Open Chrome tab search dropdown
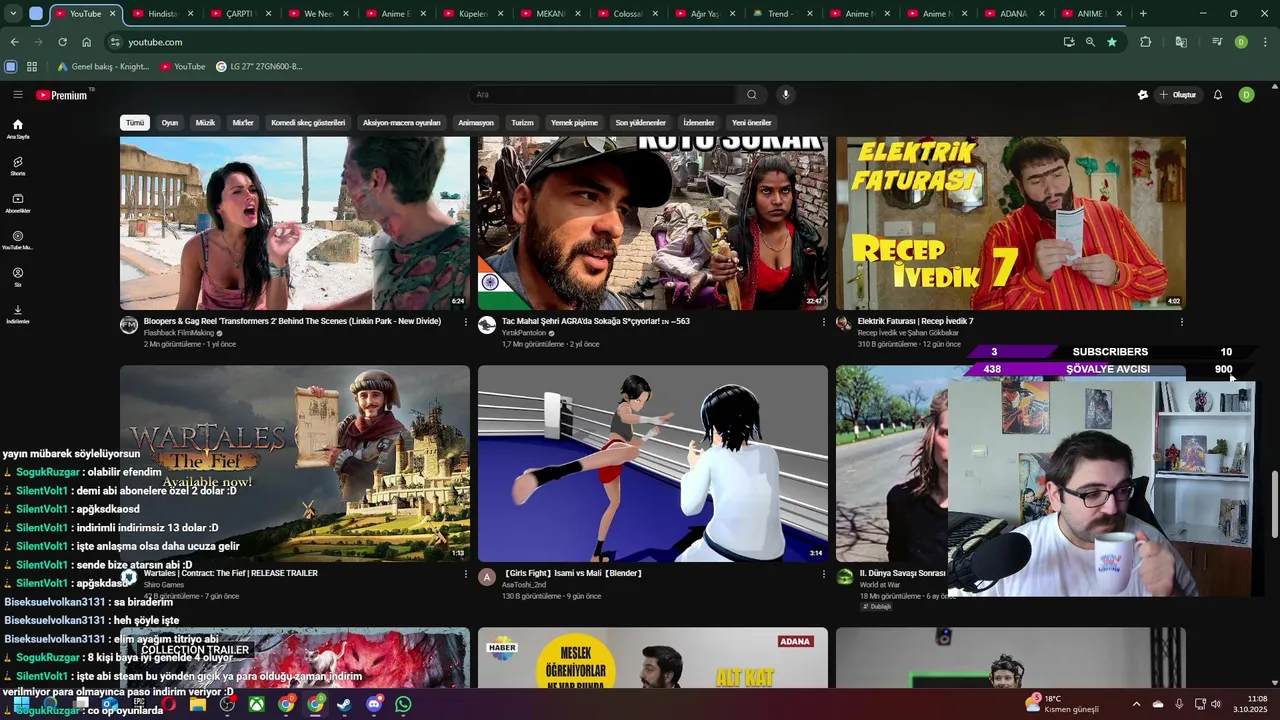Viewport: 1280px width, 720px height. coord(12,14)
